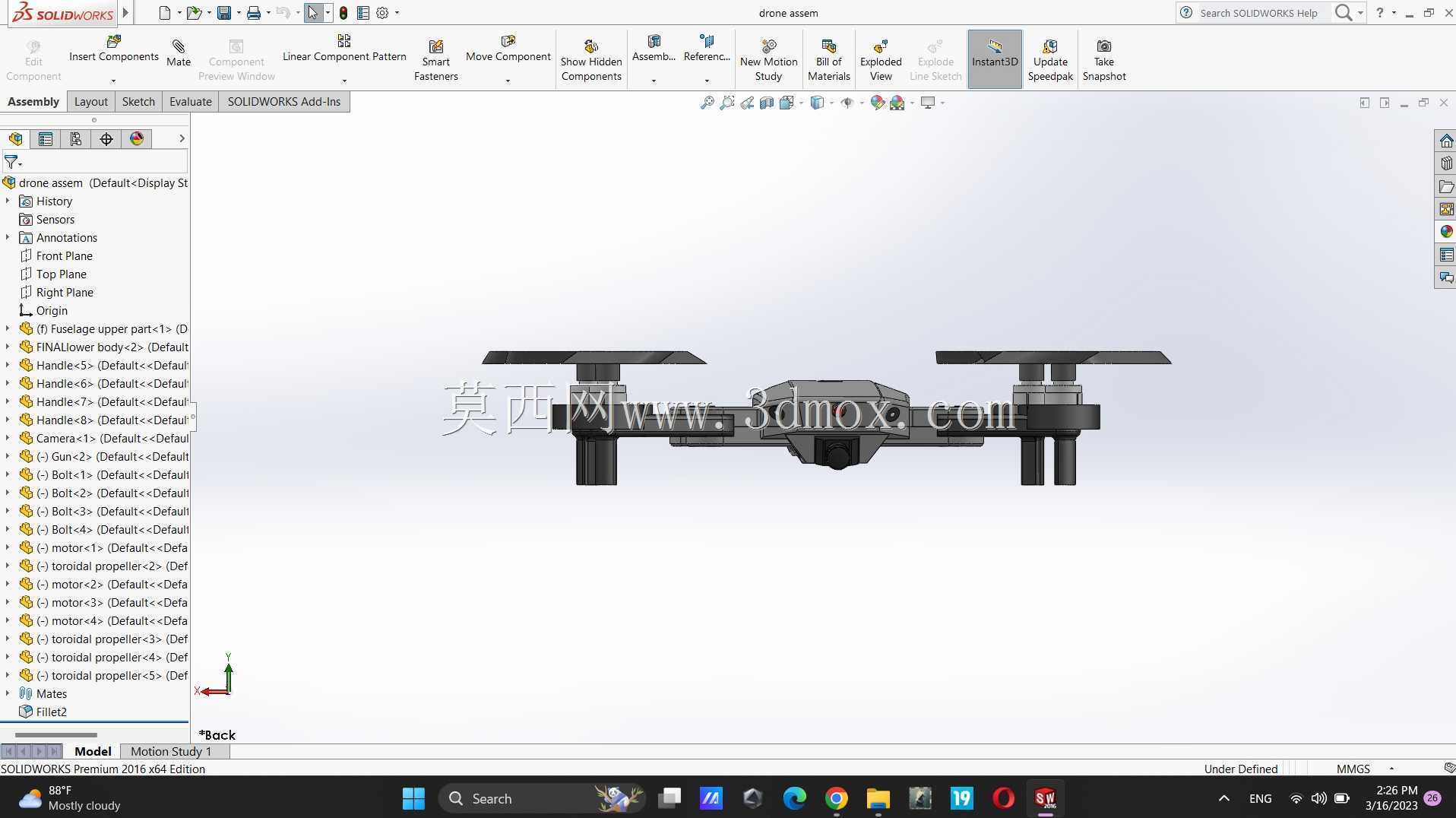Toggle Instant3D mode
1456x818 pixels.
point(995,59)
